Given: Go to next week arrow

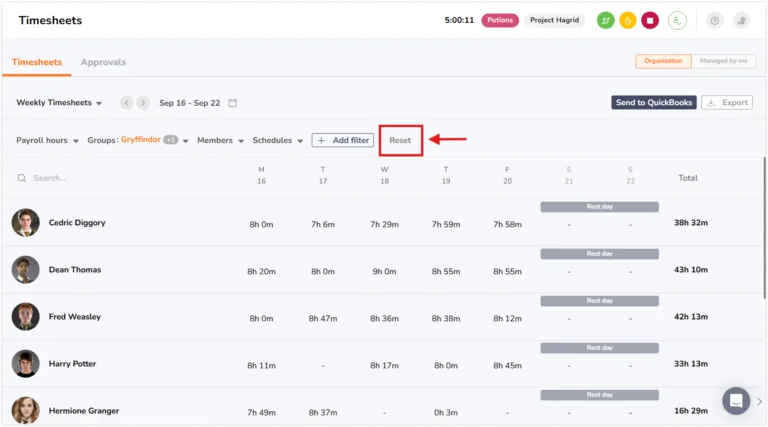Looking at the screenshot, I should [x=143, y=103].
